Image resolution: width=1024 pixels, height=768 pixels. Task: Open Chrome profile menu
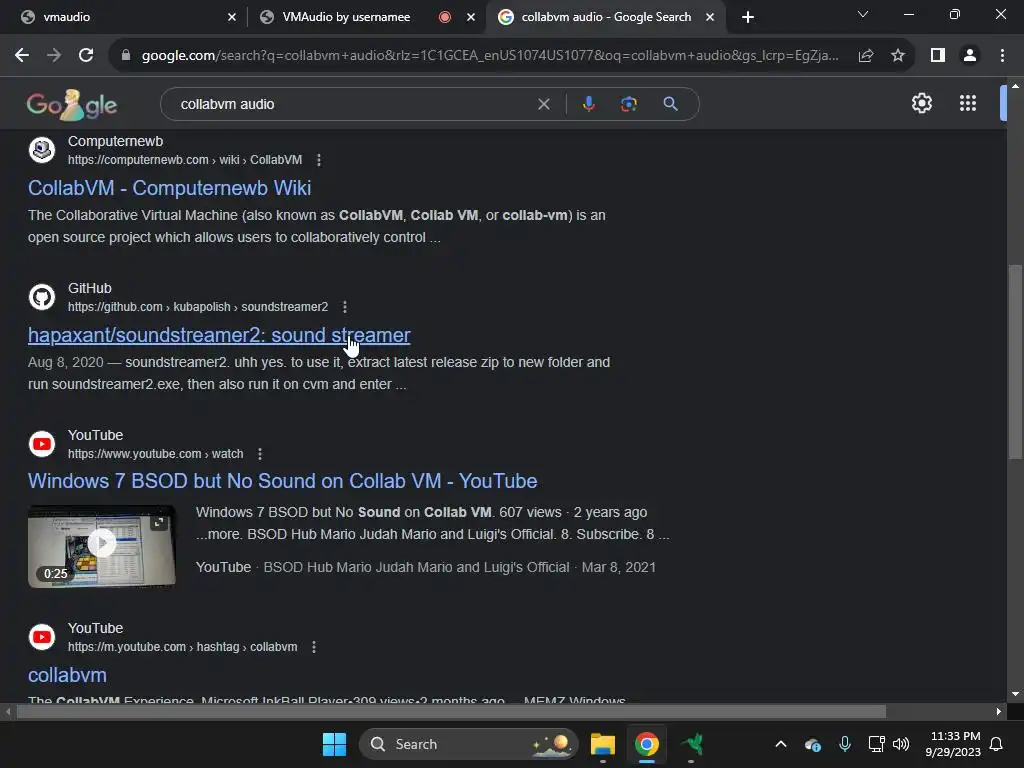(970, 56)
